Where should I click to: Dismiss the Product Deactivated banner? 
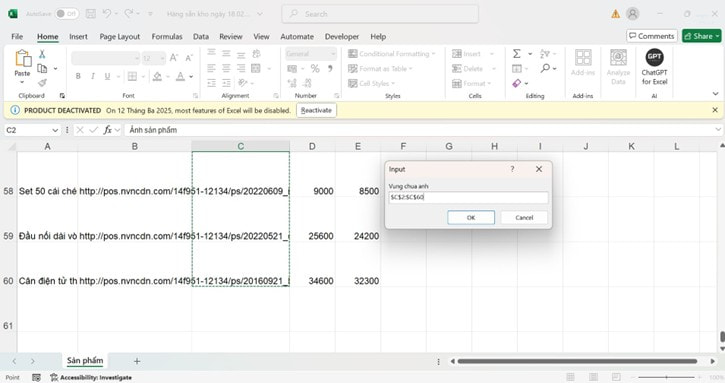tap(715, 110)
